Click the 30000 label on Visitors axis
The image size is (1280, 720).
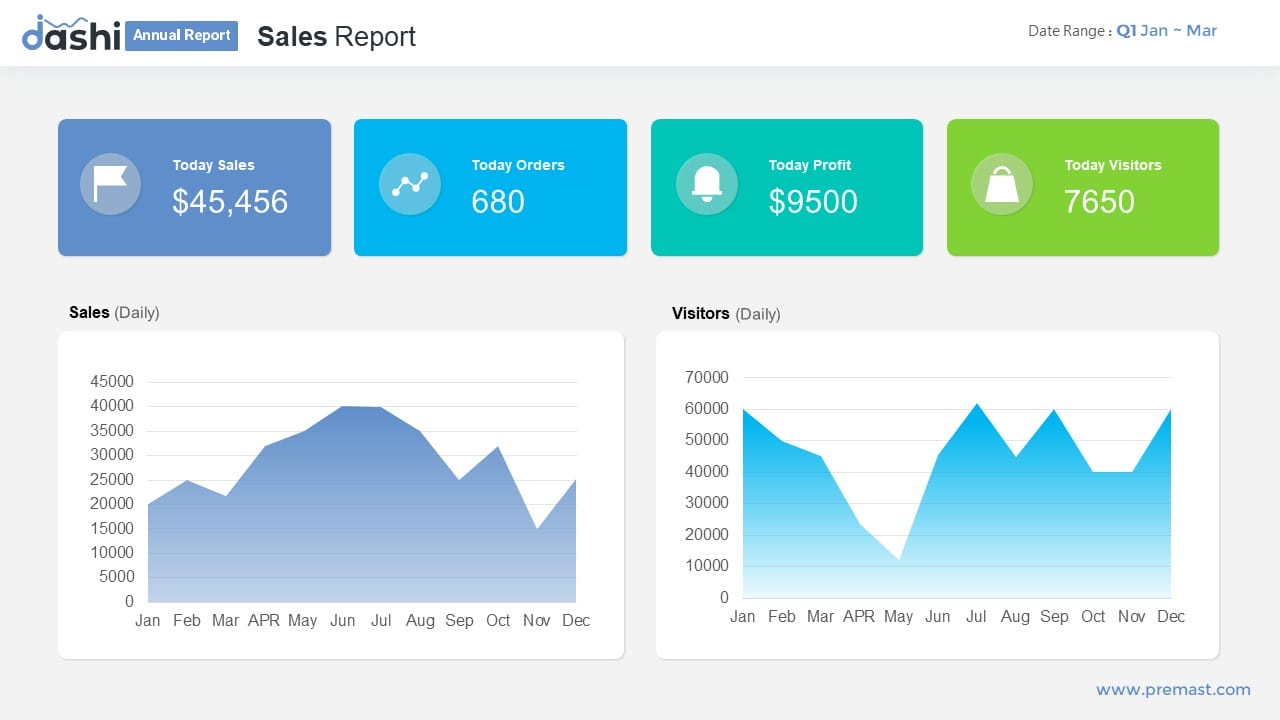[x=707, y=502]
